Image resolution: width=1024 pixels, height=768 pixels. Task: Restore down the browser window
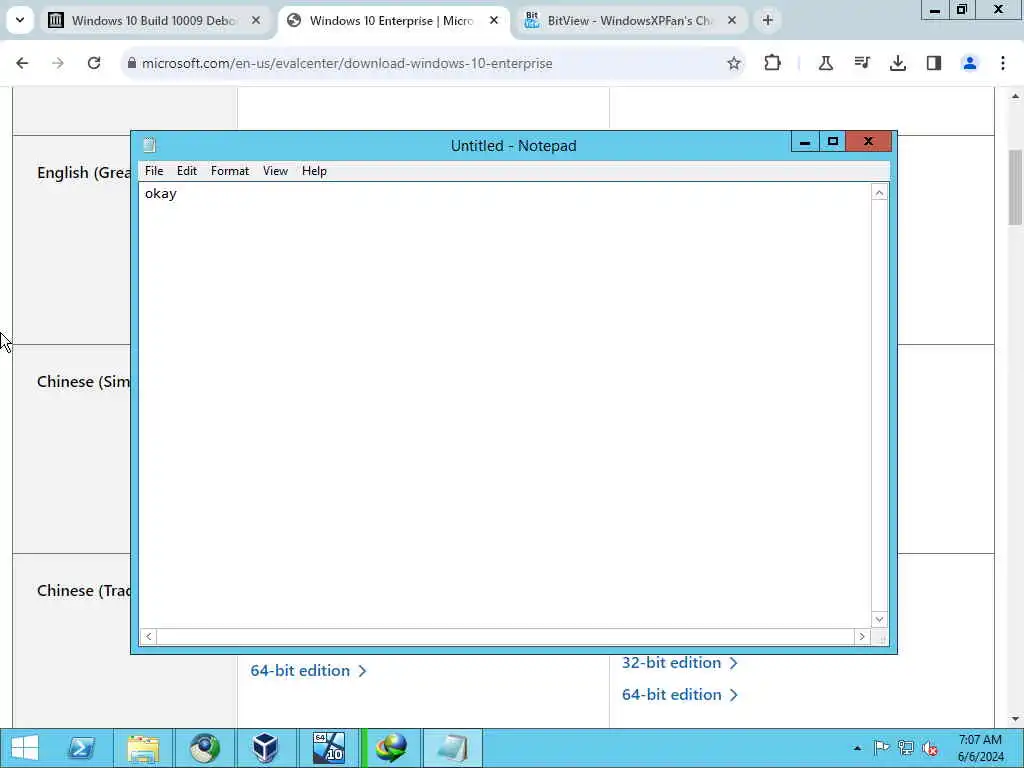click(x=961, y=10)
